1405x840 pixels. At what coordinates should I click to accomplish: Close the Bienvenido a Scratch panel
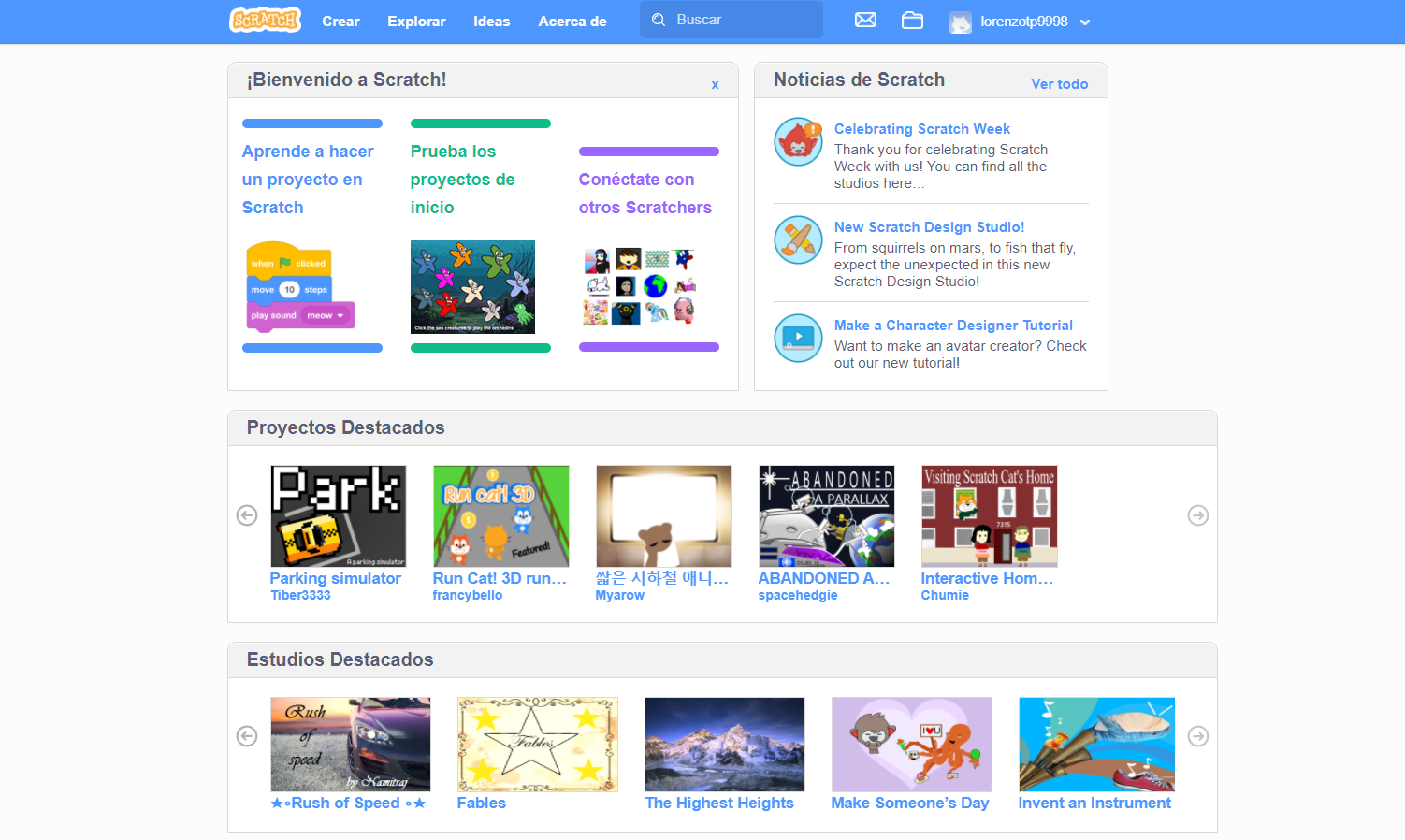click(716, 85)
